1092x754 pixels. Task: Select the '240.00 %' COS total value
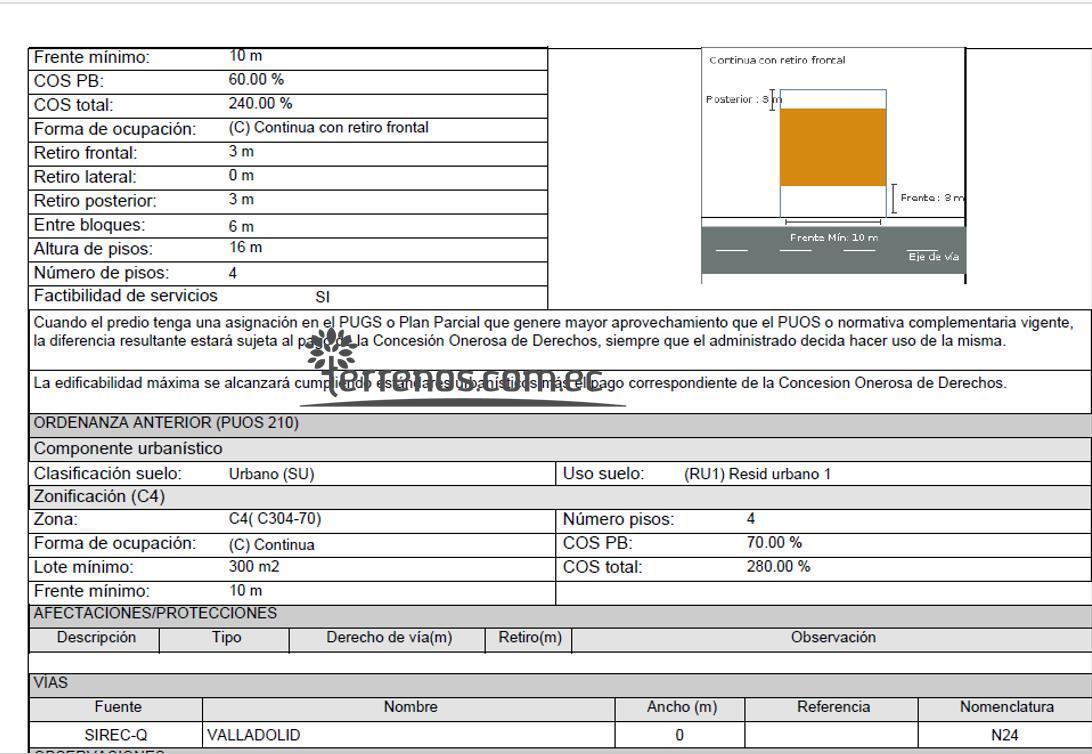pyautogui.click(x=260, y=103)
